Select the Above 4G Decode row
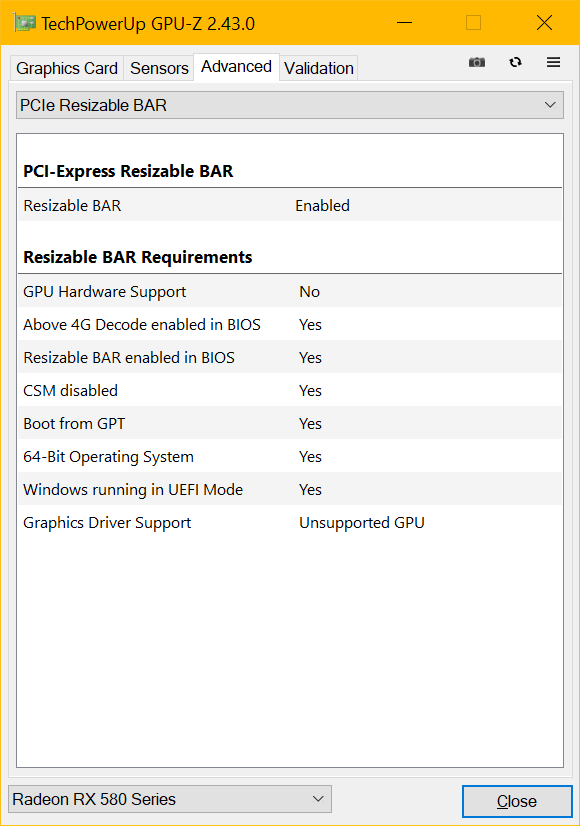580x826 pixels. click(290, 324)
